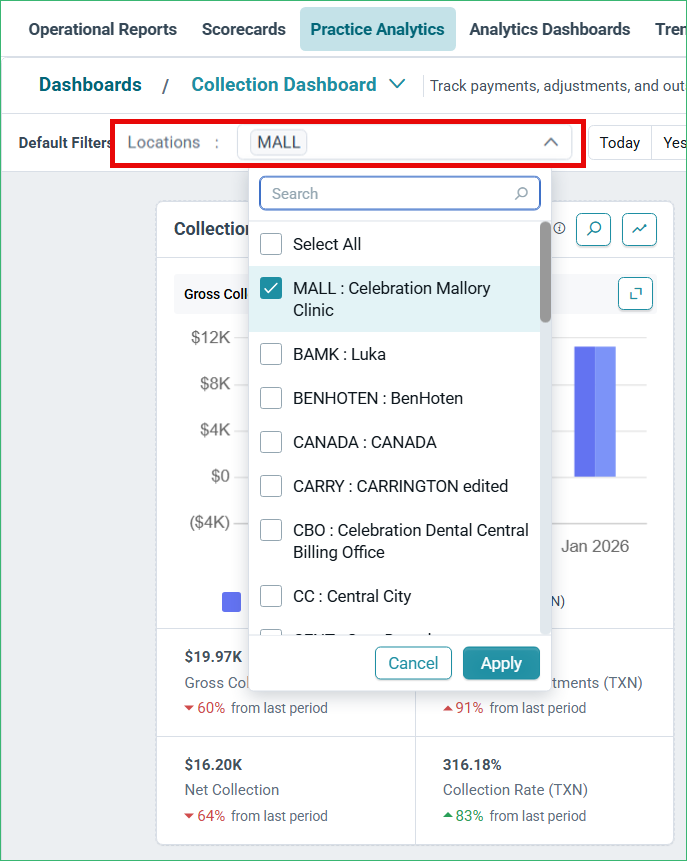Uncheck MALL : Celebration Mallory Clinic
The height and width of the screenshot is (861, 687).
271,288
